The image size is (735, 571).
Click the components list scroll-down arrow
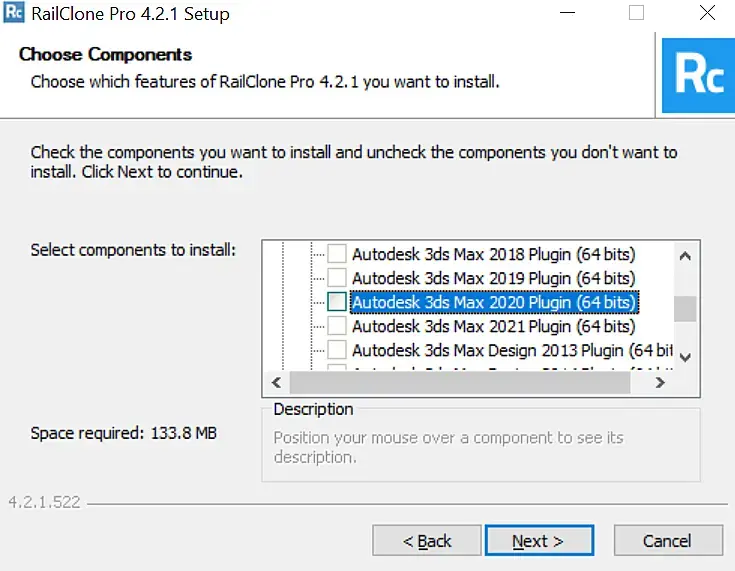685,356
